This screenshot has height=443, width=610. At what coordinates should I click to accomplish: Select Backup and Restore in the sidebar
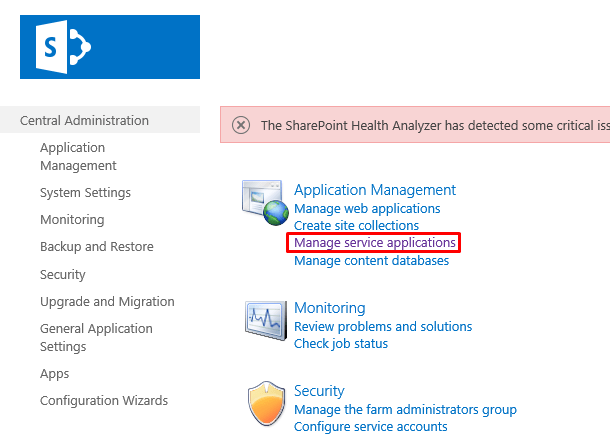point(97,247)
